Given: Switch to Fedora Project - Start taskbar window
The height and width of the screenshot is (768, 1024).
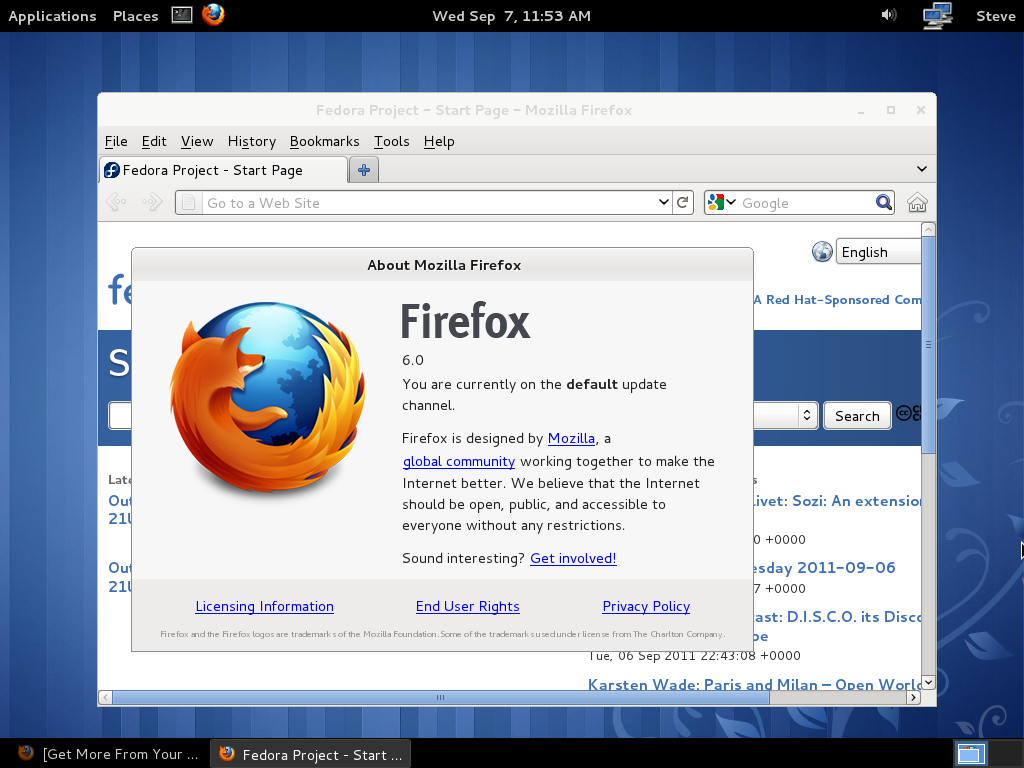Looking at the screenshot, I should 311,754.
